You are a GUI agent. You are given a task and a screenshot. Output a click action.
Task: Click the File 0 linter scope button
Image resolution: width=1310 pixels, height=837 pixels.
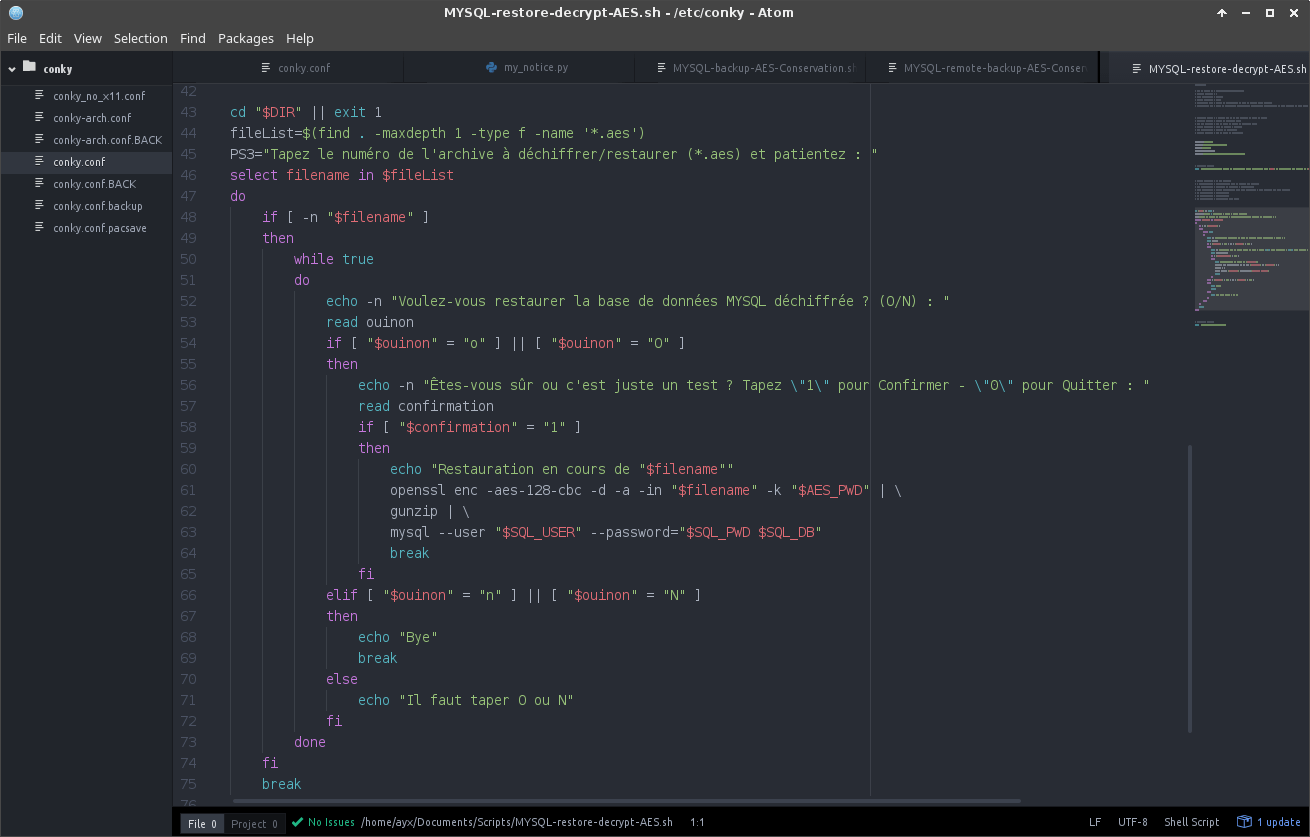(x=203, y=824)
